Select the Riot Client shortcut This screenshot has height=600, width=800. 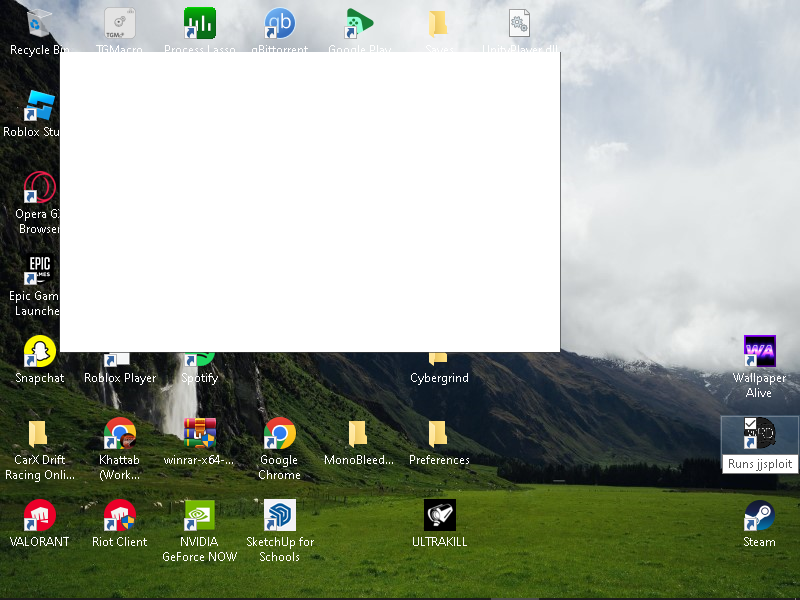(x=119, y=515)
